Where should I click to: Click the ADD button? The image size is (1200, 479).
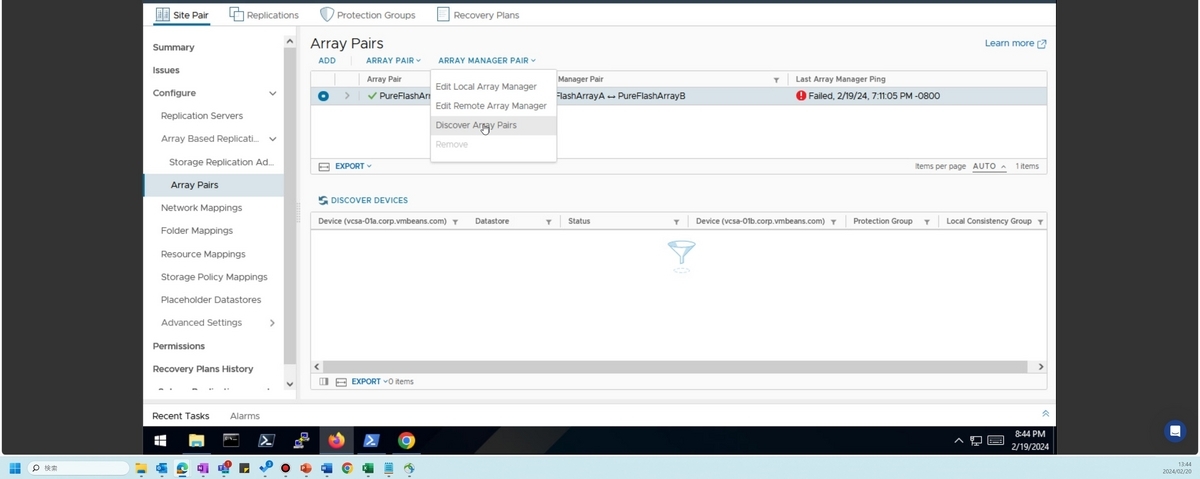tap(327, 61)
